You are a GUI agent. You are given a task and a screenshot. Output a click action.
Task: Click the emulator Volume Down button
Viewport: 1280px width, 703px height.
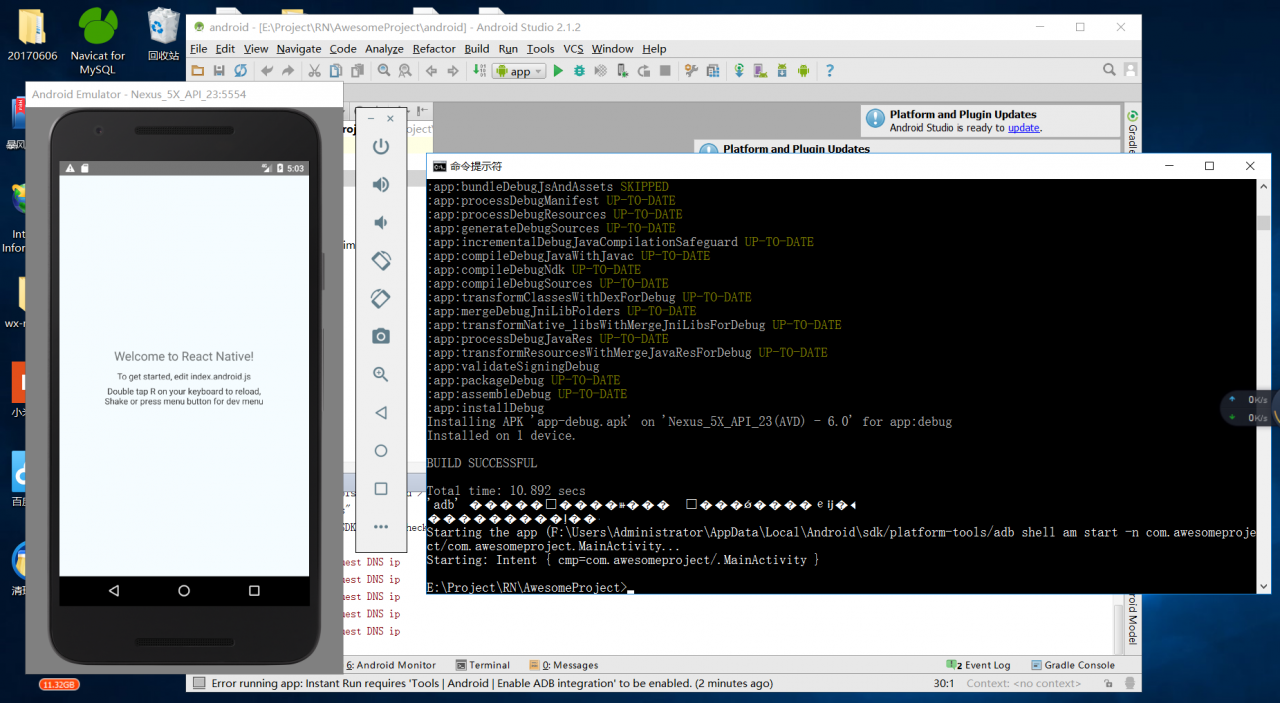tap(381, 223)
